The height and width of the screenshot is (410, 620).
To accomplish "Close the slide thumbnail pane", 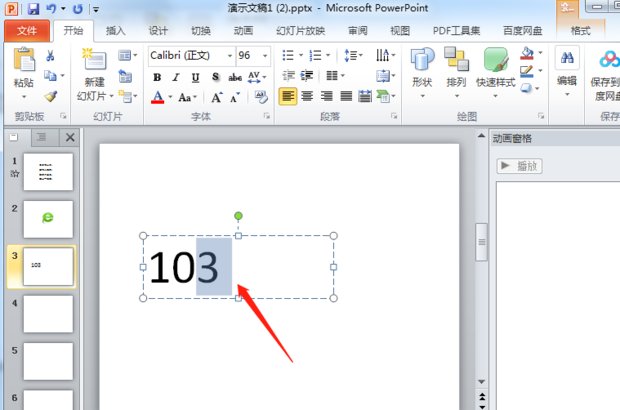I will pos(70,138).
